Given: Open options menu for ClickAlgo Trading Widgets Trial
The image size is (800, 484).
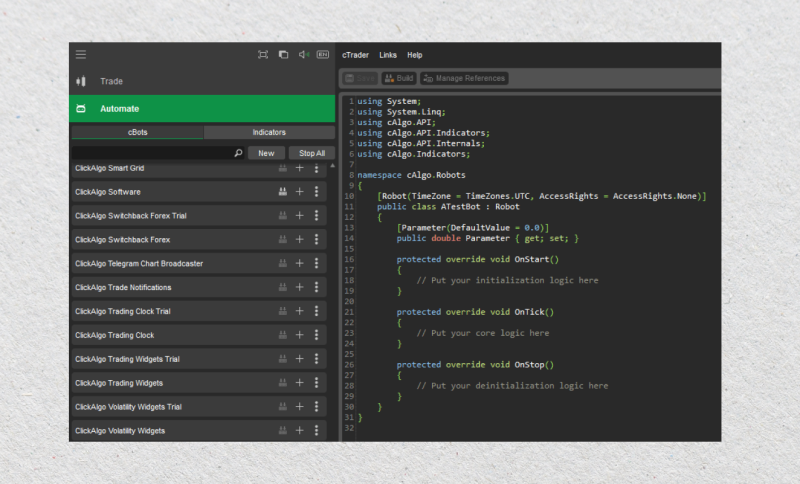Looking at the screenshot, I should coord(316,359).
